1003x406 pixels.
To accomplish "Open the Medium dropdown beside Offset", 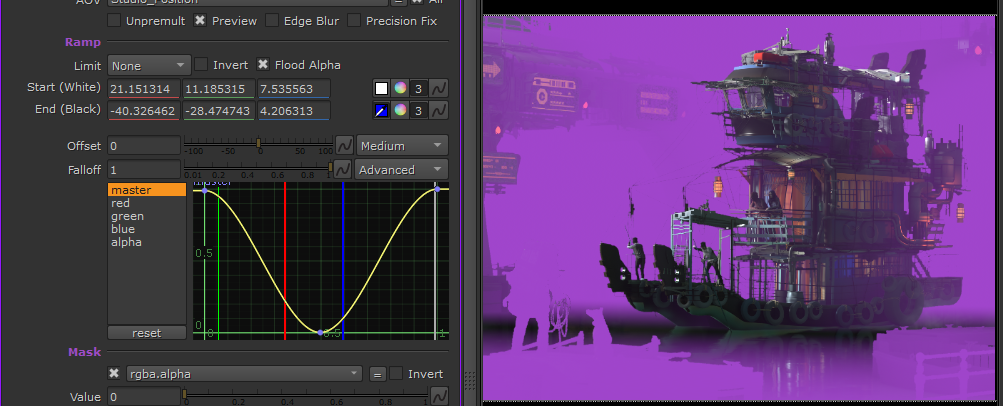I will (402, 146).
